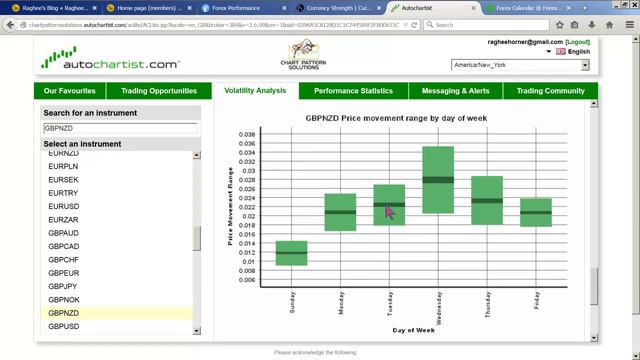Click the Chart Pattern Solutions logo
This screenshot has height=360, width=640.
[303, 55]
